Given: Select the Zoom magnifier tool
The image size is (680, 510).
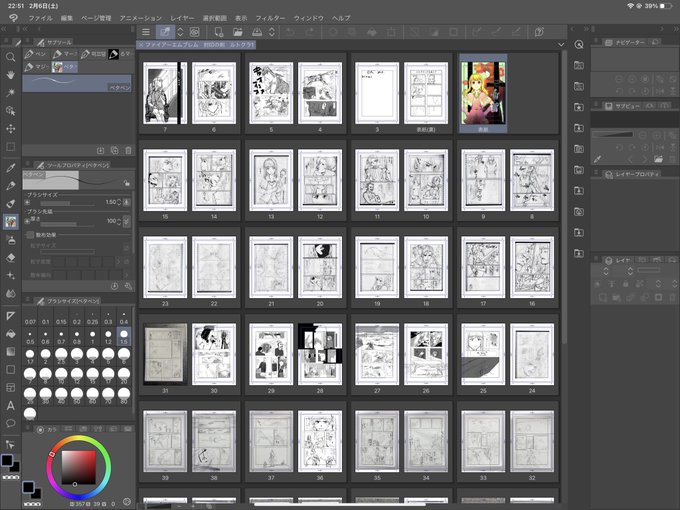Looking at the screenshot, I should [x=10, y=57].
